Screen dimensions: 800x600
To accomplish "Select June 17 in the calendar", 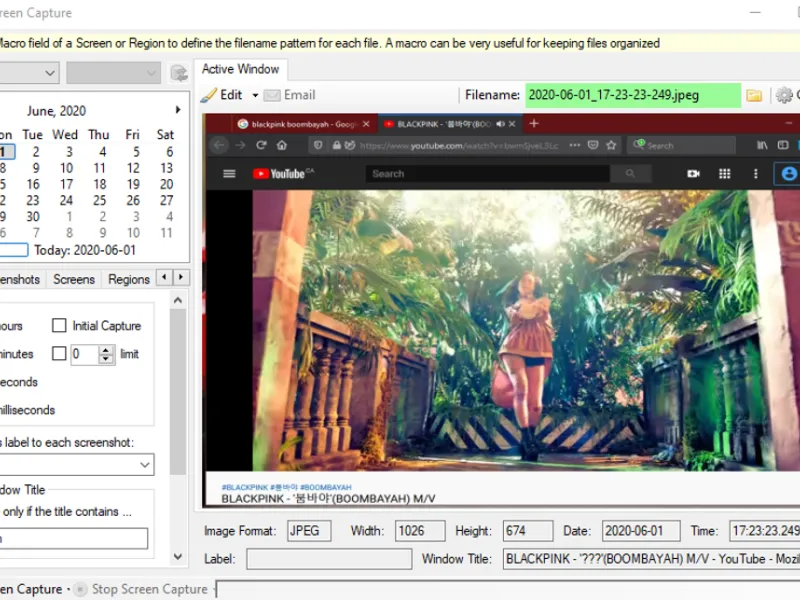I will click(x=66, y=184).
